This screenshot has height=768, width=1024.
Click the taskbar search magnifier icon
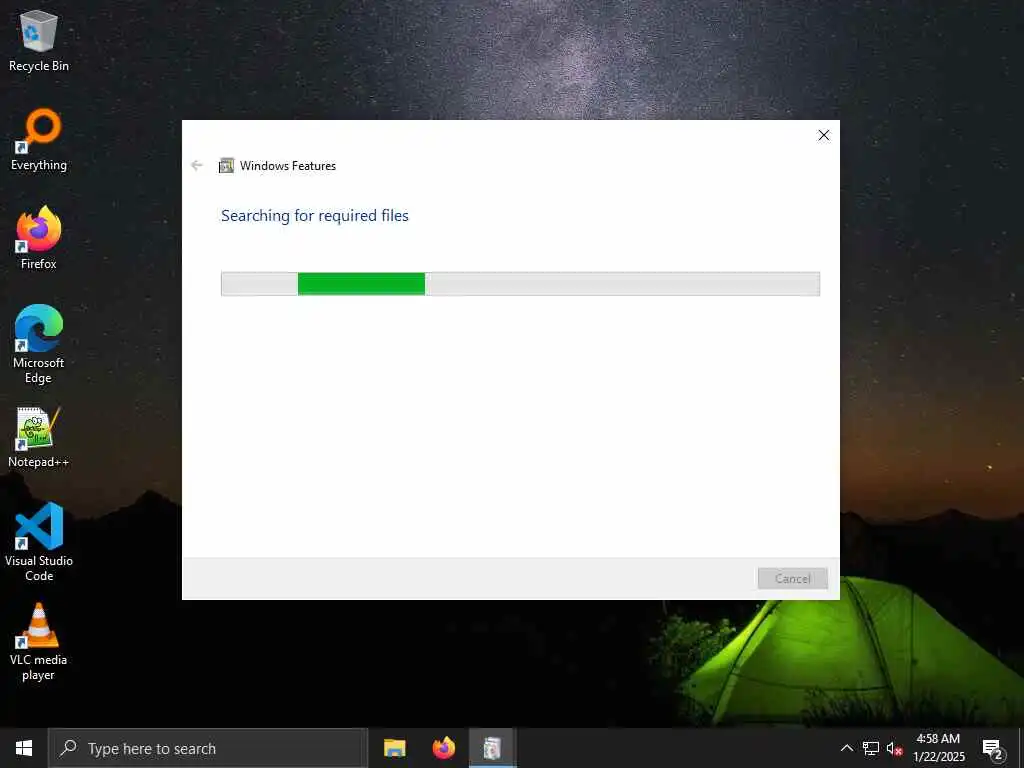pyautogui.click(x=68, y=748)
